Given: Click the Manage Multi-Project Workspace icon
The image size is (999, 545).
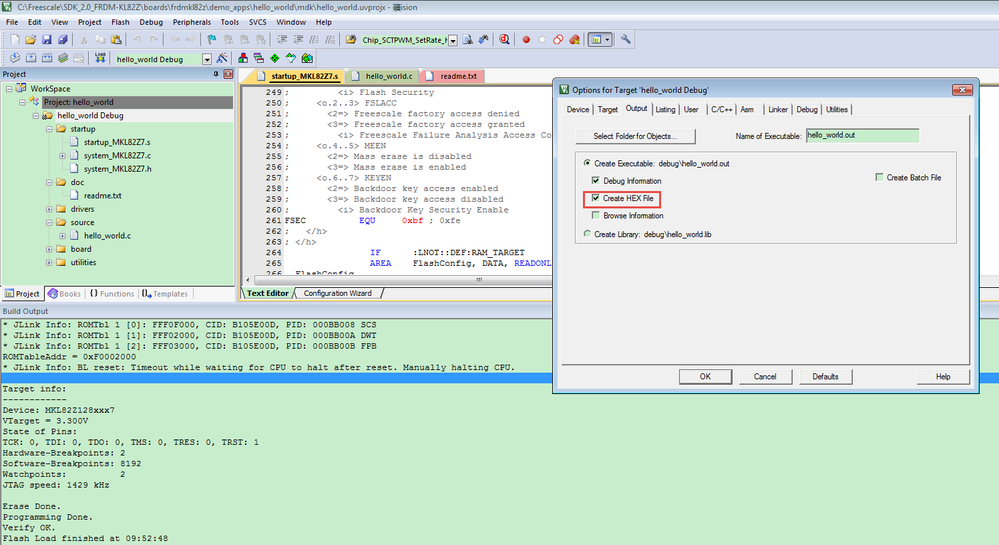Looking at the screenshot, I should coord(259,59).
